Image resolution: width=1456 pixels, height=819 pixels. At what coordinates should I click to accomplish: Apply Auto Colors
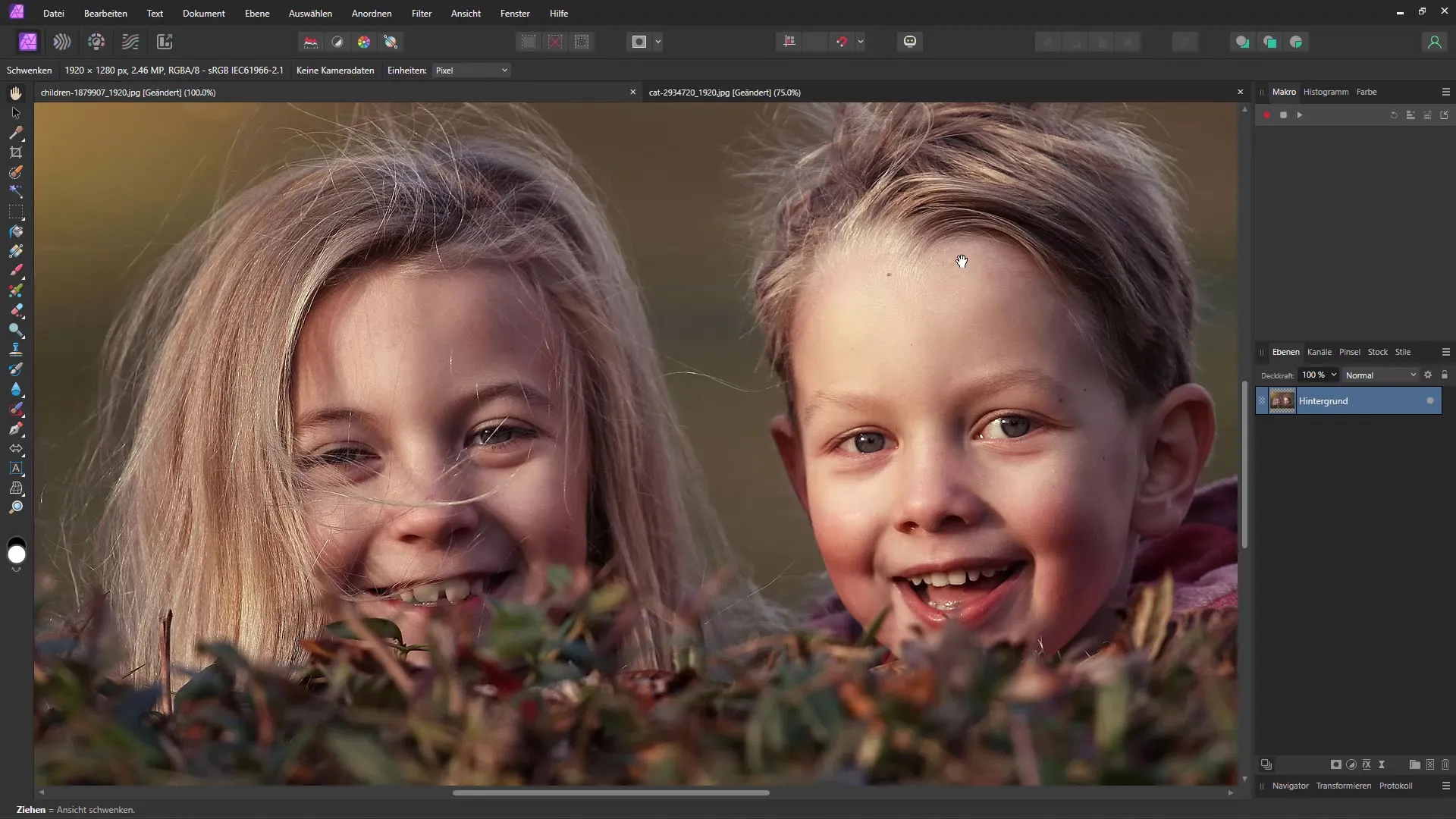(x=364, y=42)
